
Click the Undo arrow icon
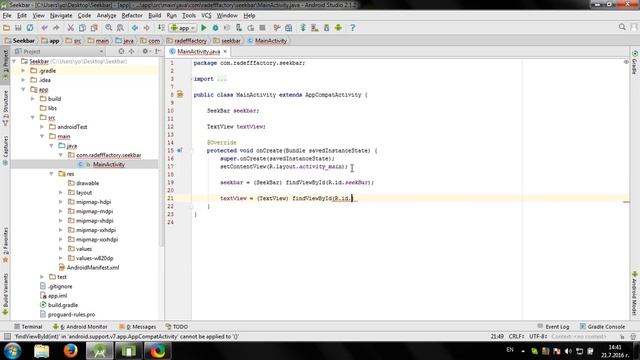[x=44, y=28]
